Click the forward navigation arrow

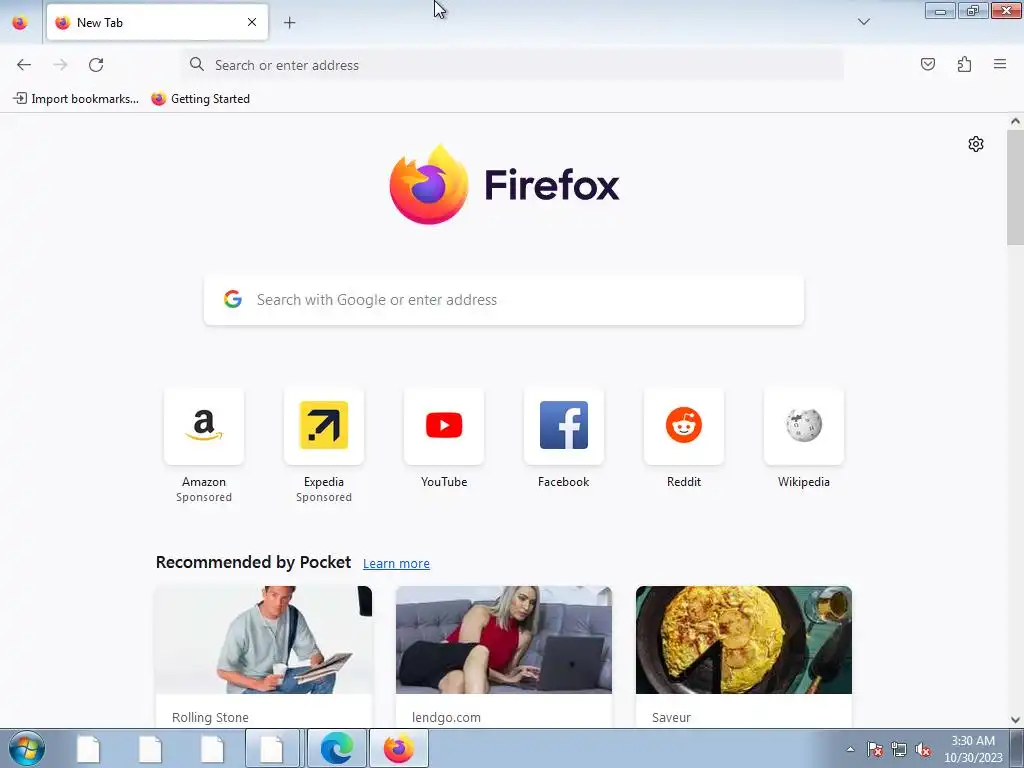click(x=60, y=65)
